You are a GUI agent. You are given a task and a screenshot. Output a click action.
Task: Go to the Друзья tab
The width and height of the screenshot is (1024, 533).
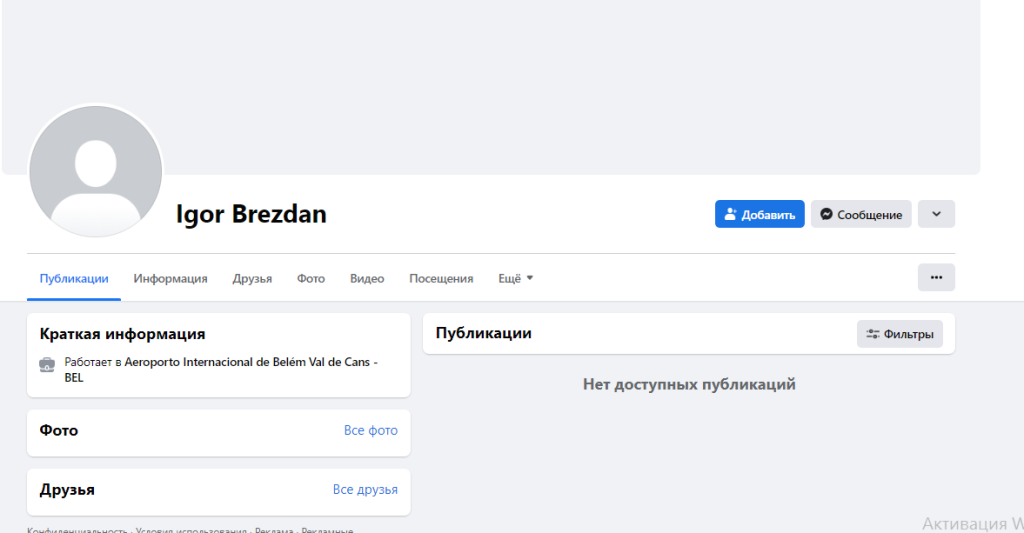point(252,279)
